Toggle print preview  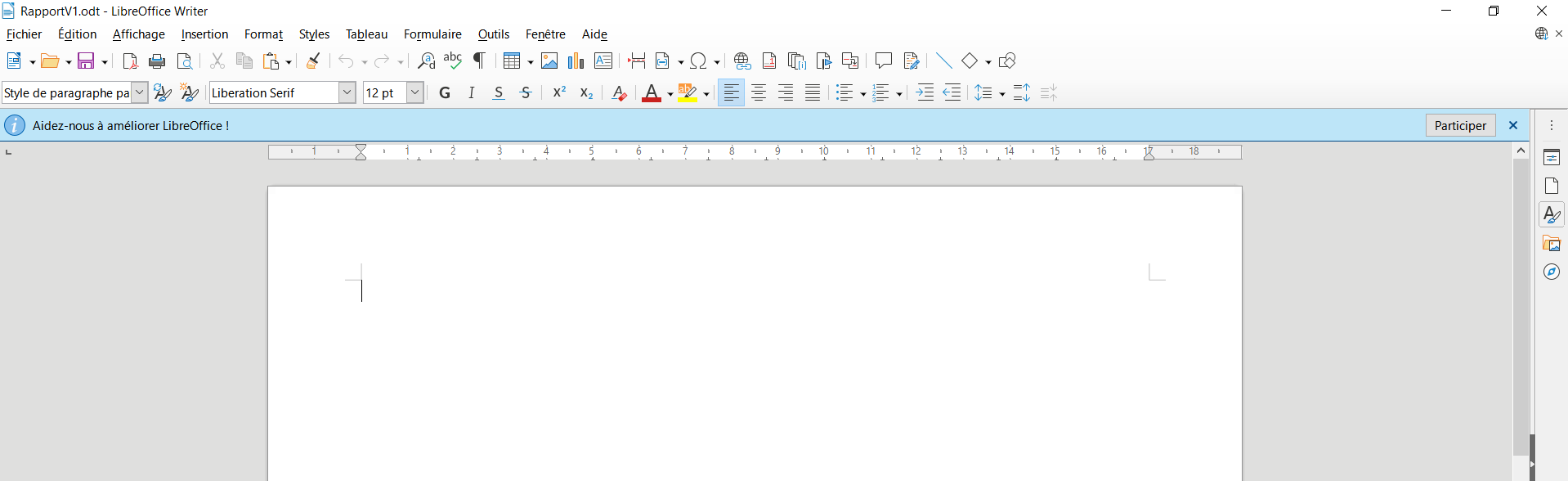(186, 61)
